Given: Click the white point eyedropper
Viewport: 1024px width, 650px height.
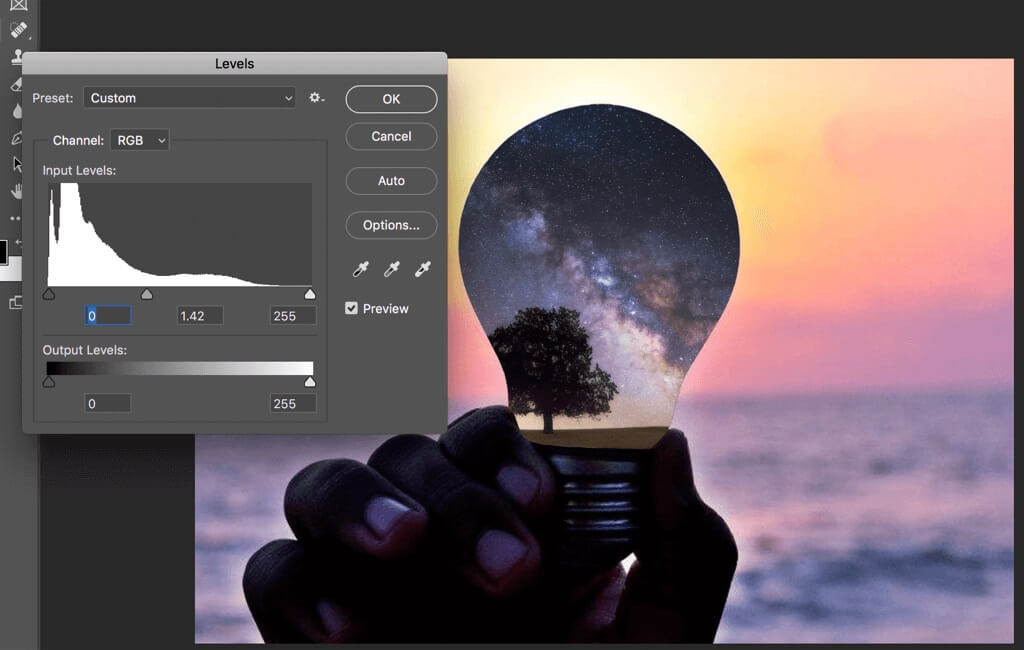Looking at the screenshot, I should coord(422,268).
